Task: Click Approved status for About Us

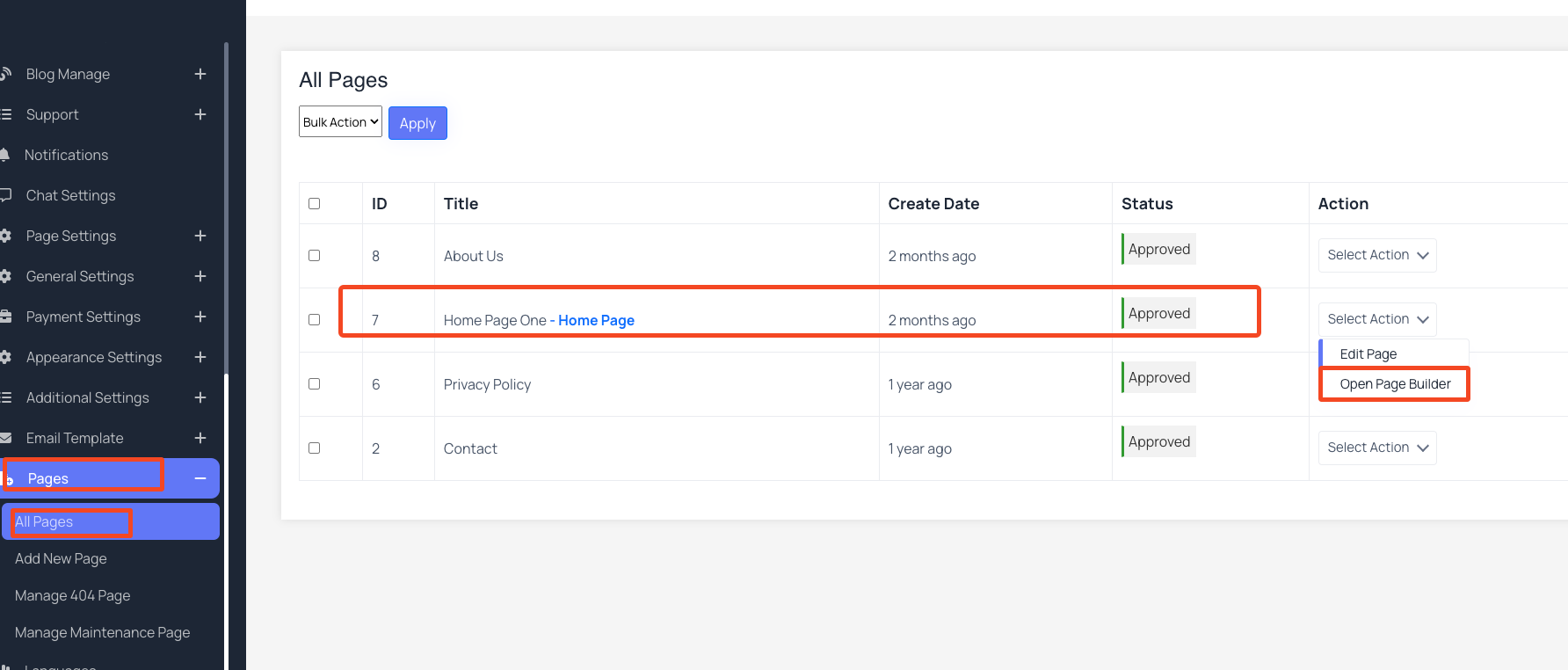Action: [1158, 249]
